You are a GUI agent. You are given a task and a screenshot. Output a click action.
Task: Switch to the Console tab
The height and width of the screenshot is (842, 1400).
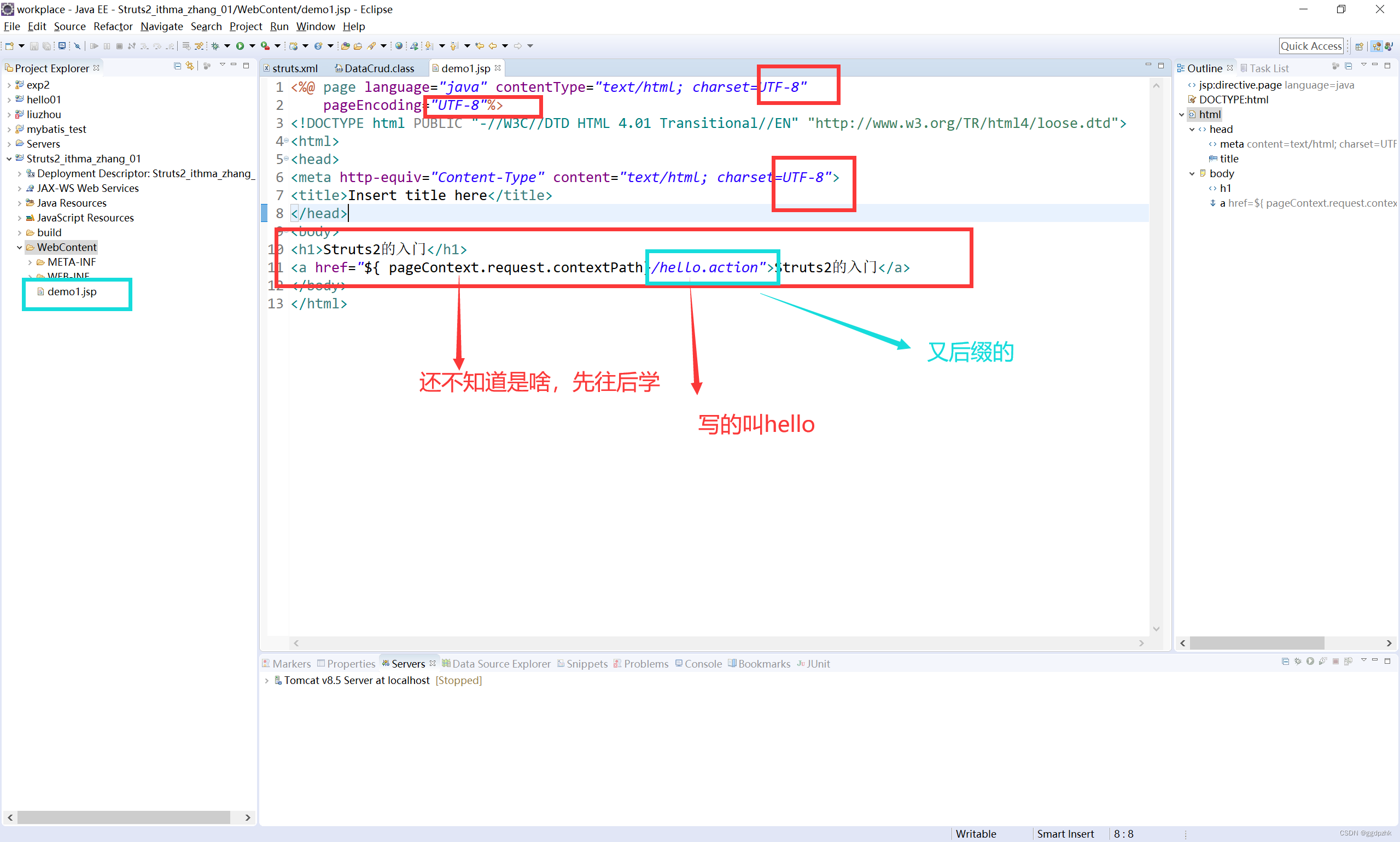(x=698, y=663)
